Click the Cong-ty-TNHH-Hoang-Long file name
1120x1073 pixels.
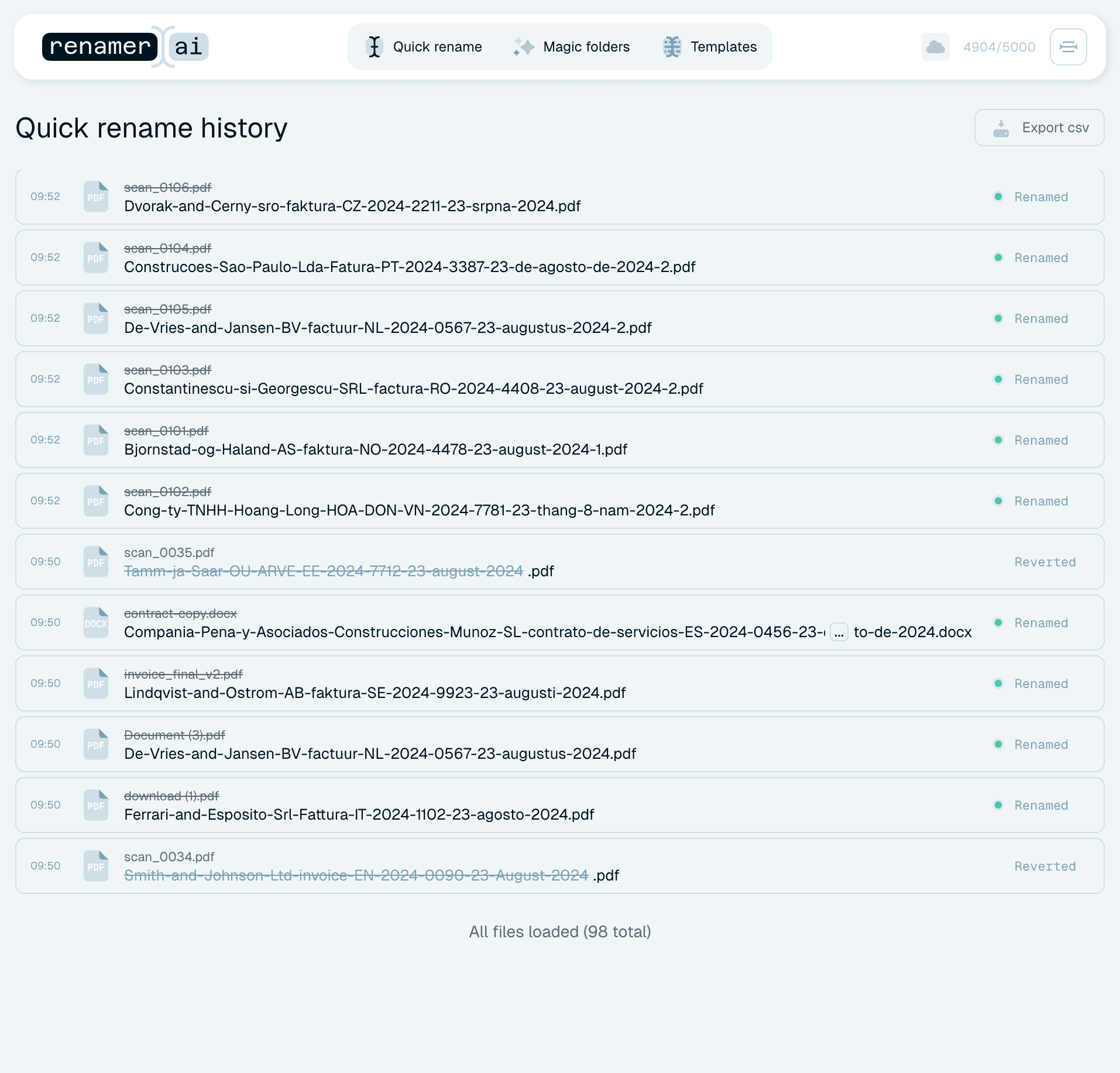coord(419,510)
